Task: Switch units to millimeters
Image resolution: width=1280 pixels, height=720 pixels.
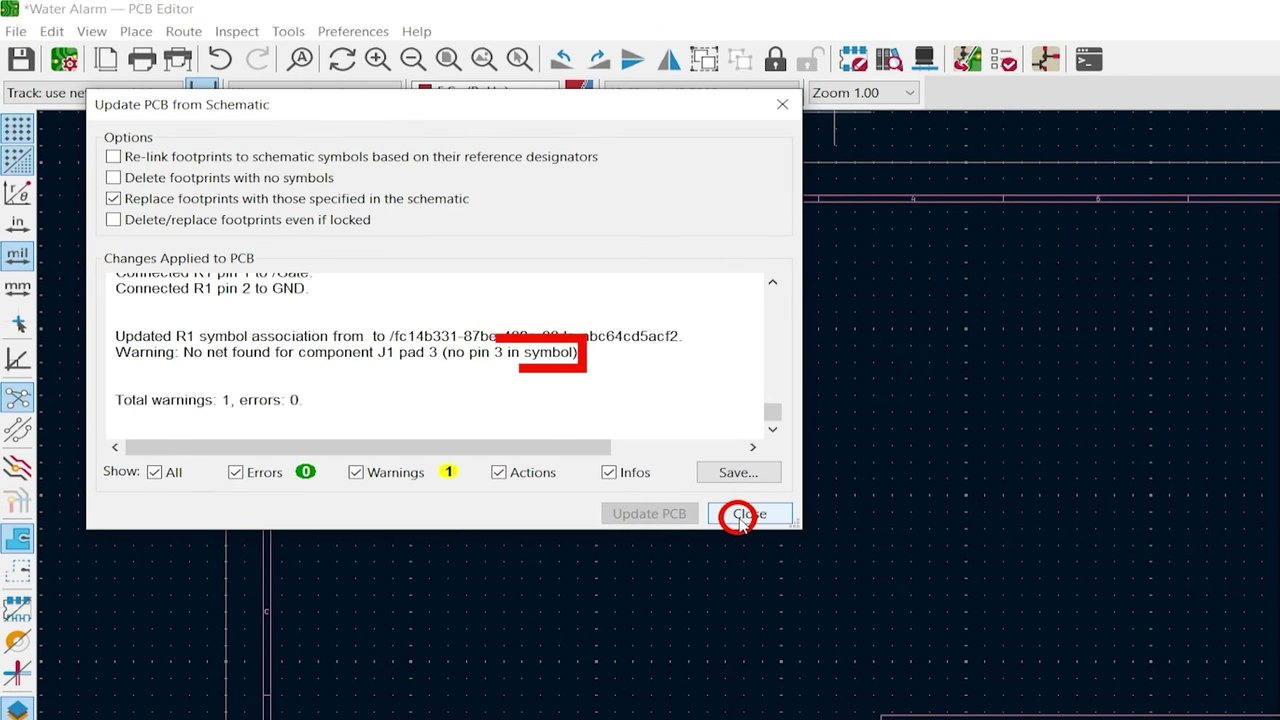Action: 18,289
